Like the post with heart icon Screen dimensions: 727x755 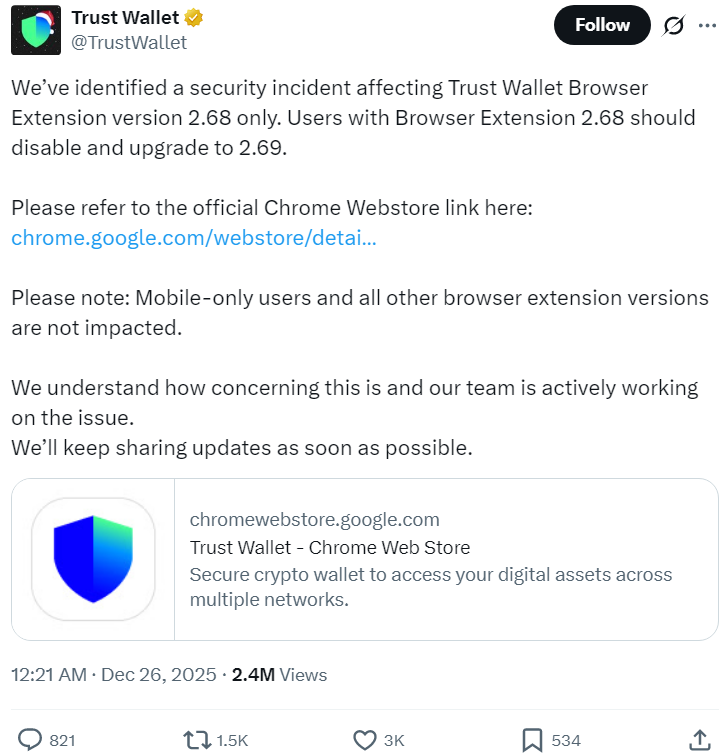pyautogui.click(x=365, y=740)
